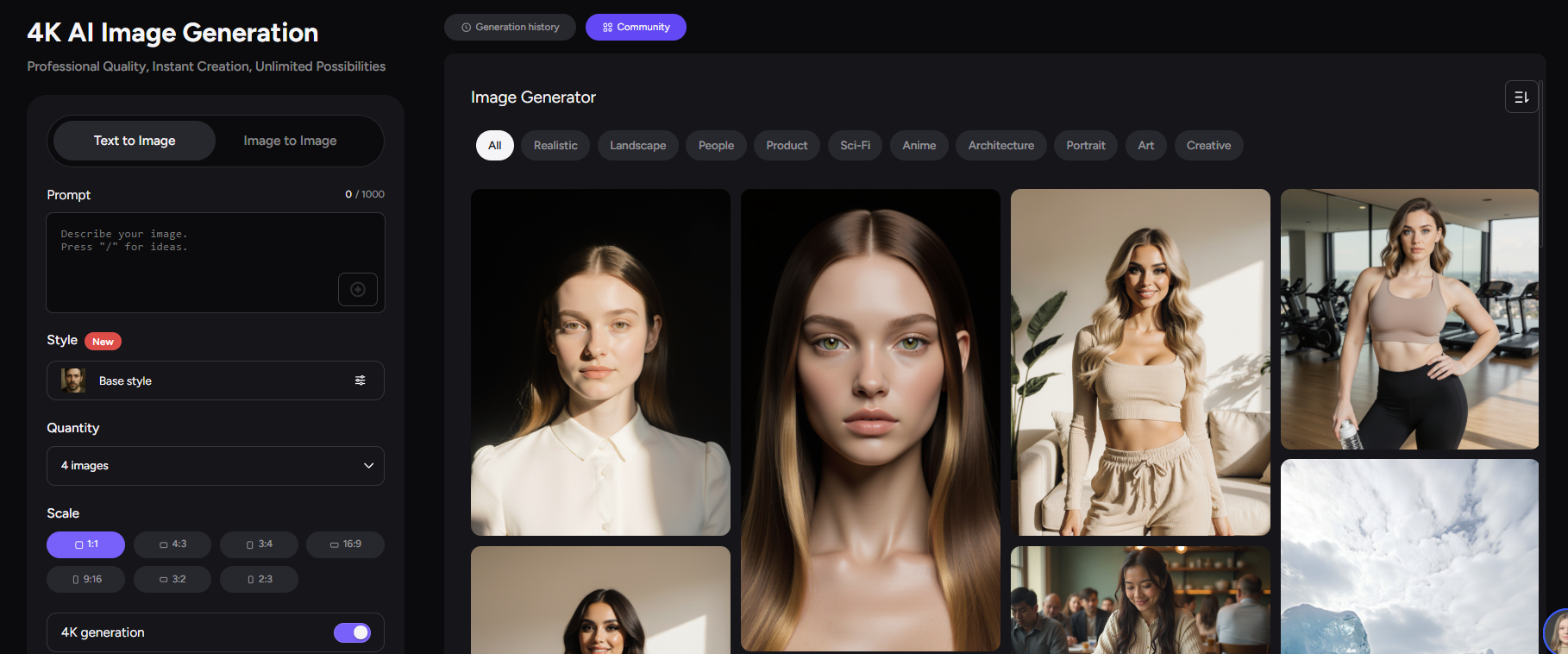Switch to Image to Image tab

click(x=290, y=141)
